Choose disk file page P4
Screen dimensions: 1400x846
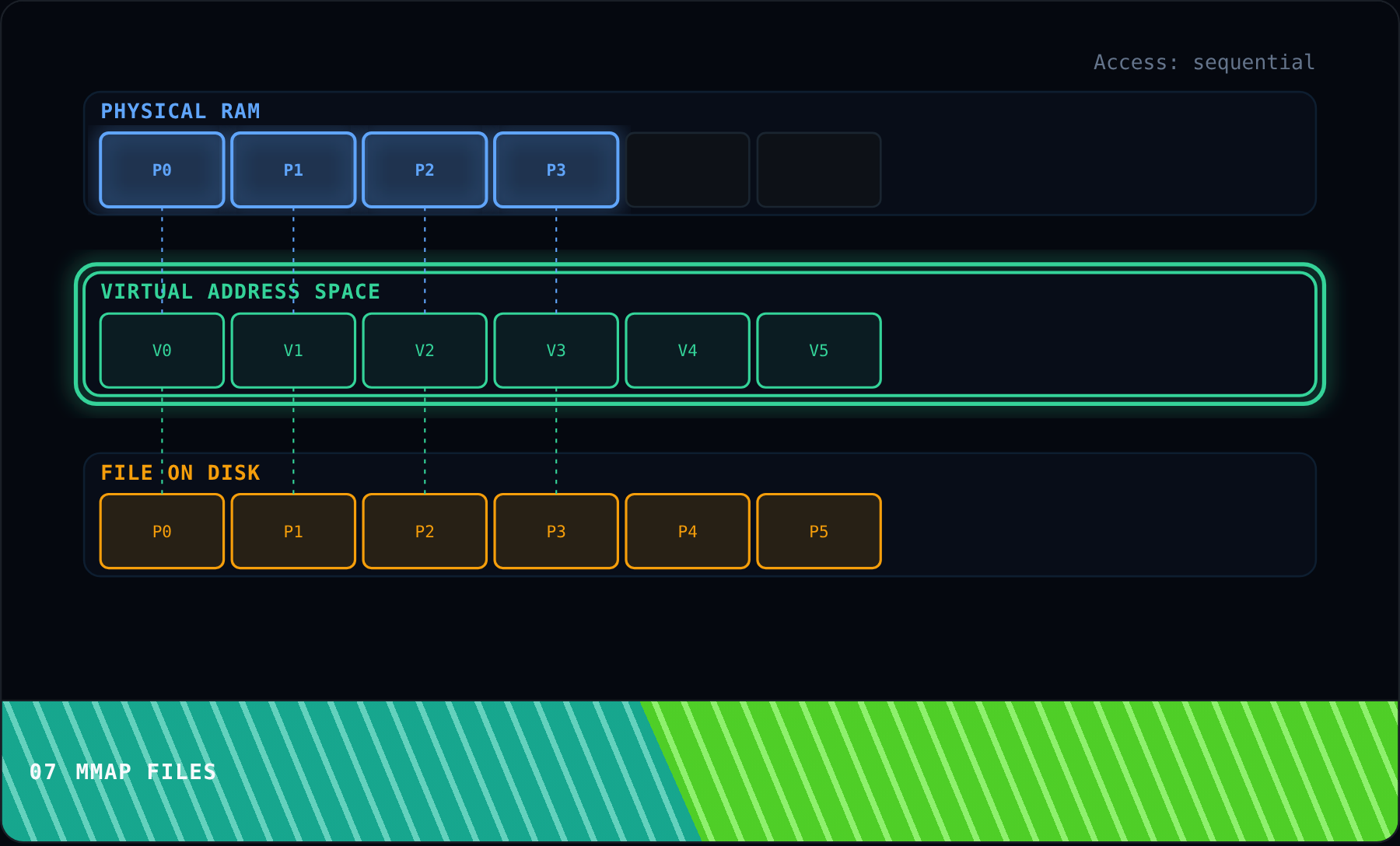pos(688,531)
